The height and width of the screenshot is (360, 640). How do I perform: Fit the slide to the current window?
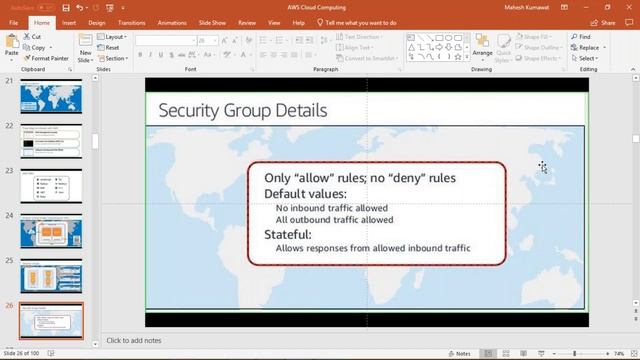point(634,353)
